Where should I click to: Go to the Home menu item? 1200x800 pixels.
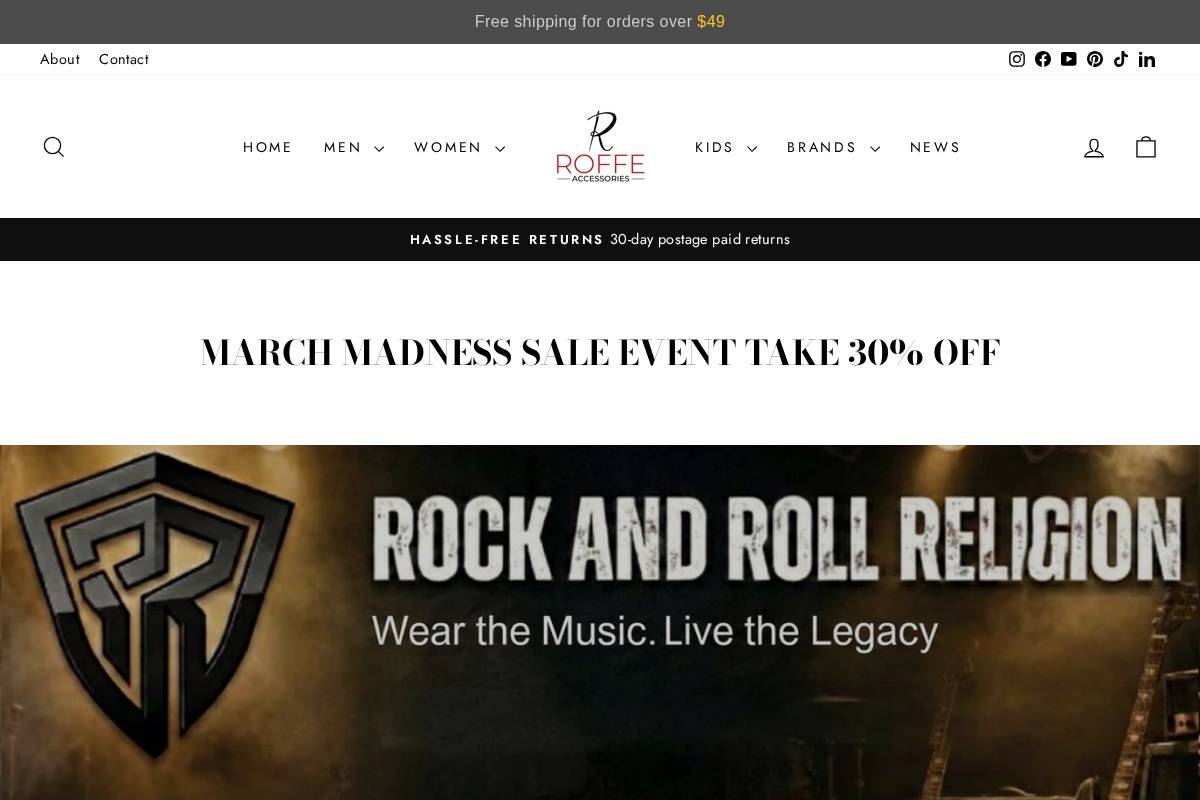click(268, 147)
